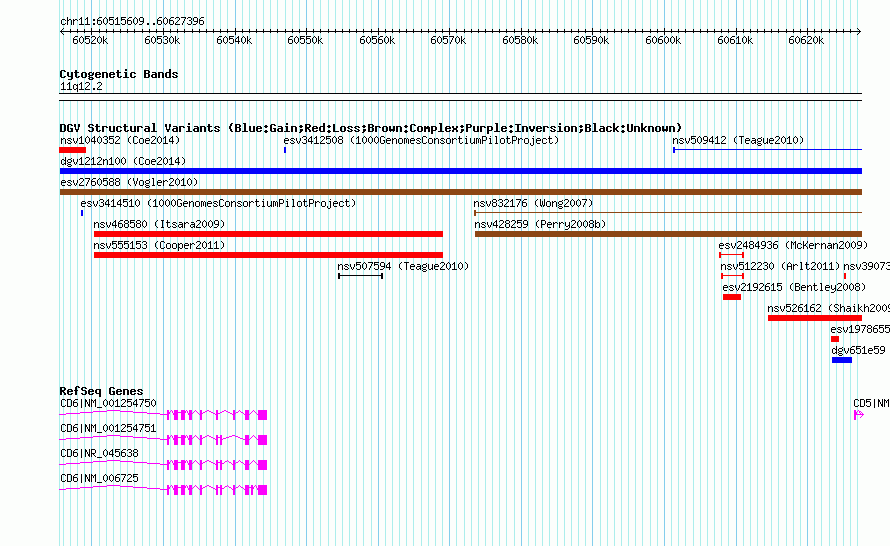Click the 60620k ruler tick label

[806, 40]
